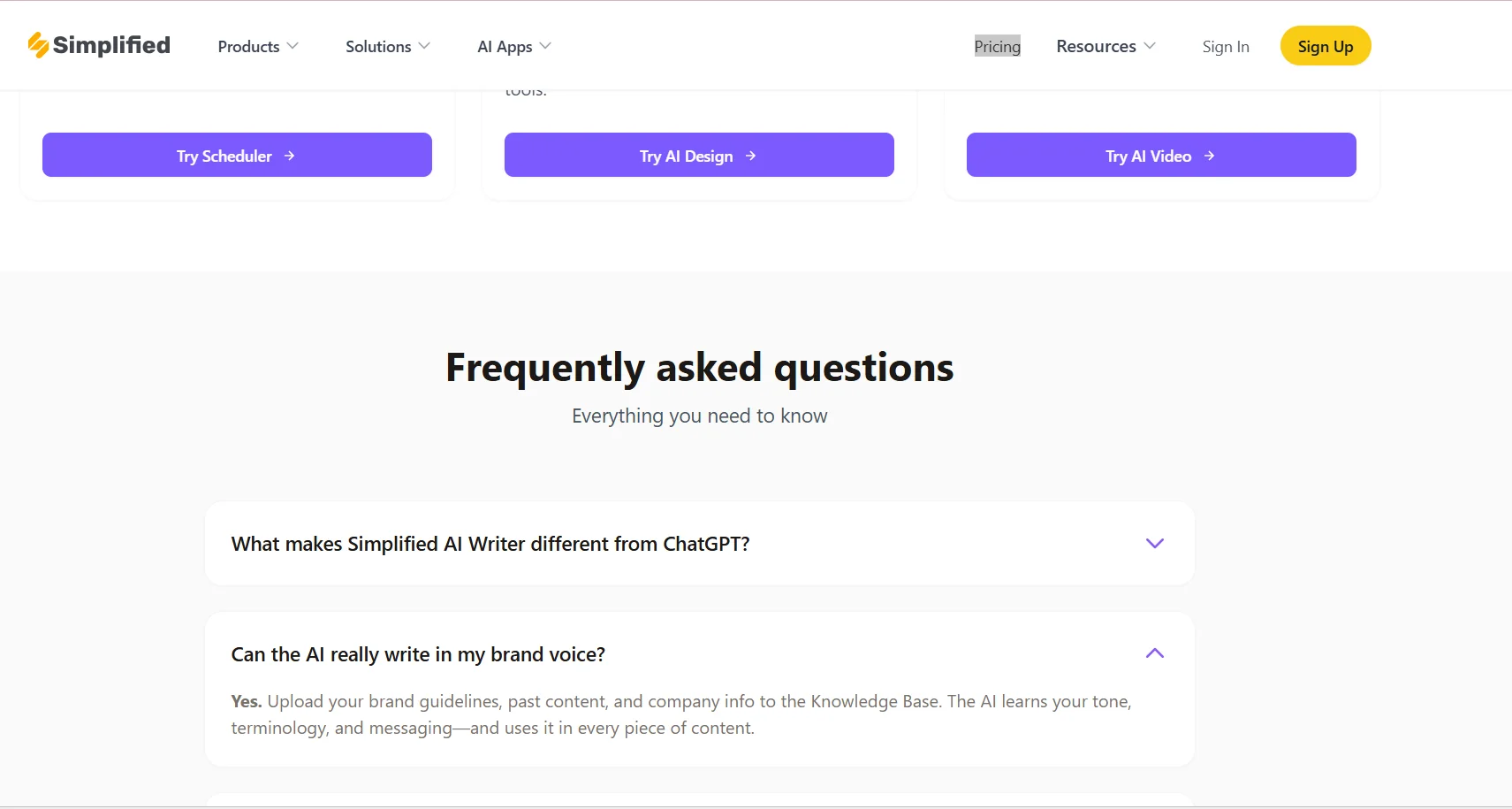Click the Simplified logo
Viewport: 1512px width, 809px height.
[98, 44]
